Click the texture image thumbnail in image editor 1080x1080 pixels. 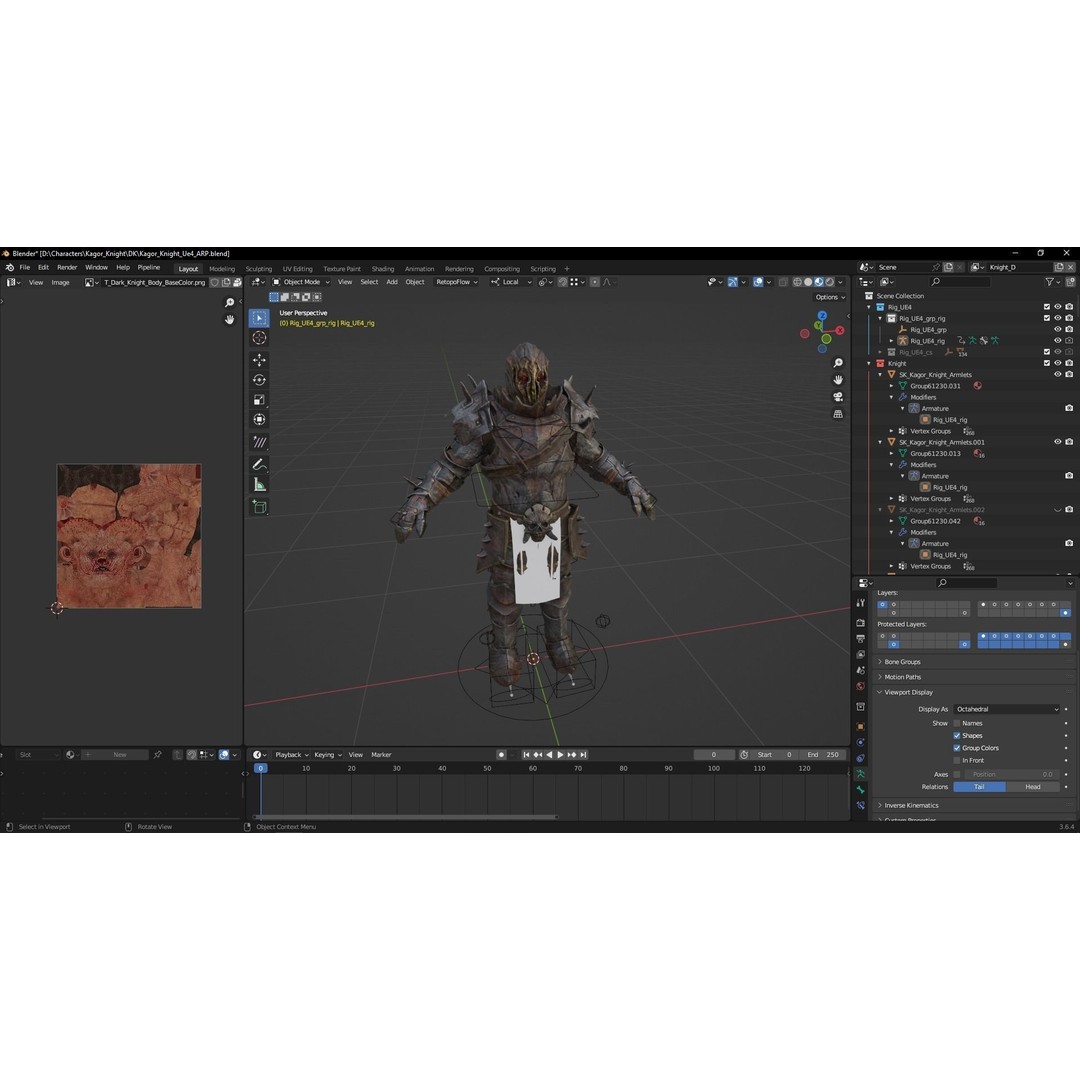coord(129,536)
